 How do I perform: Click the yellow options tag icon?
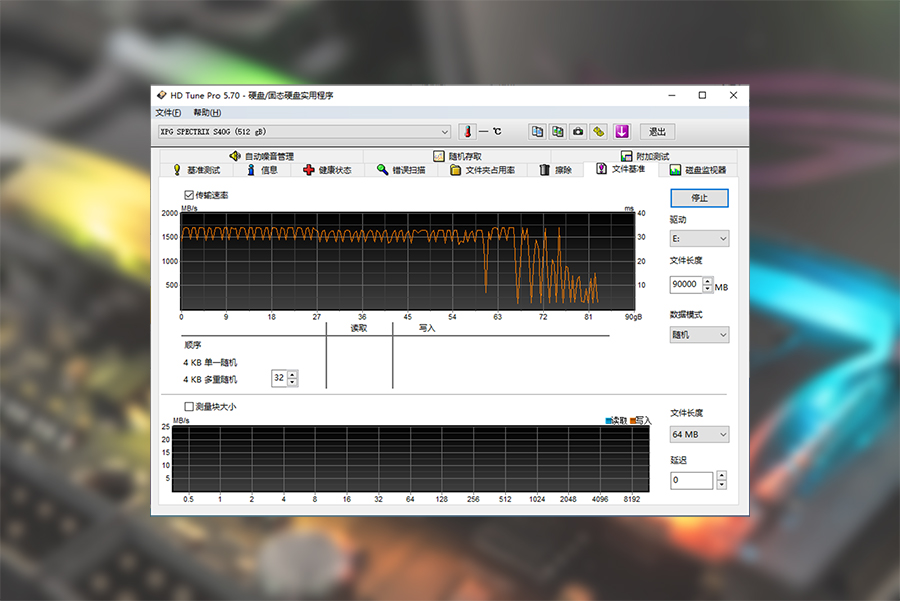[x=598, y=131]
